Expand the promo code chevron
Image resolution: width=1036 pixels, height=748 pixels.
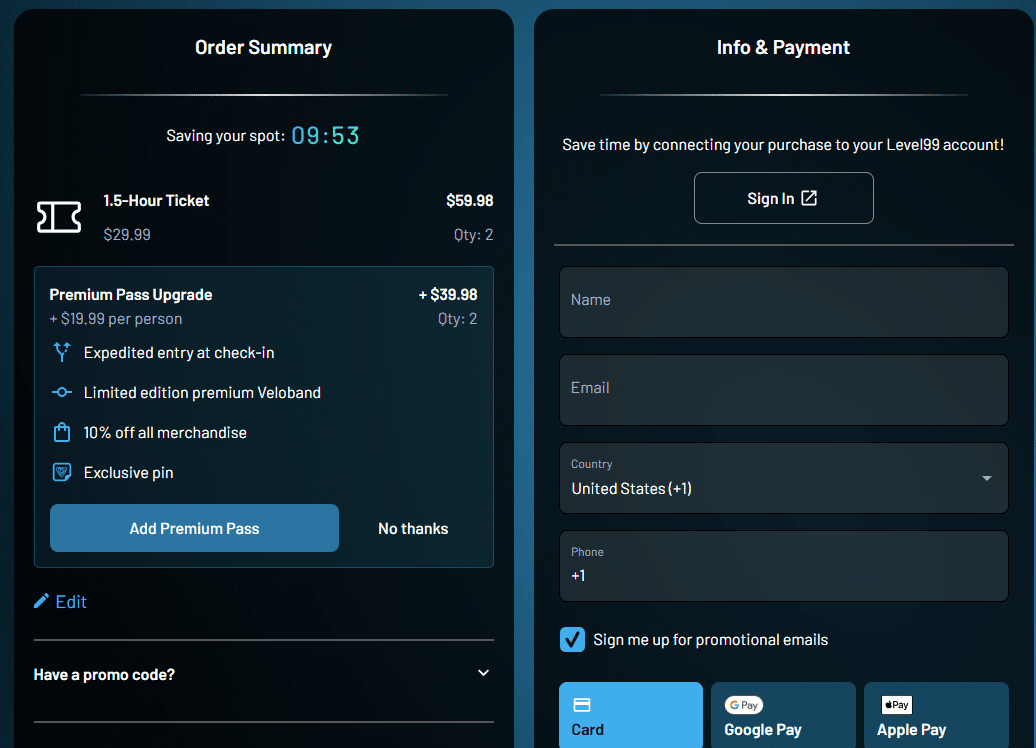click(x=484, y=673)
